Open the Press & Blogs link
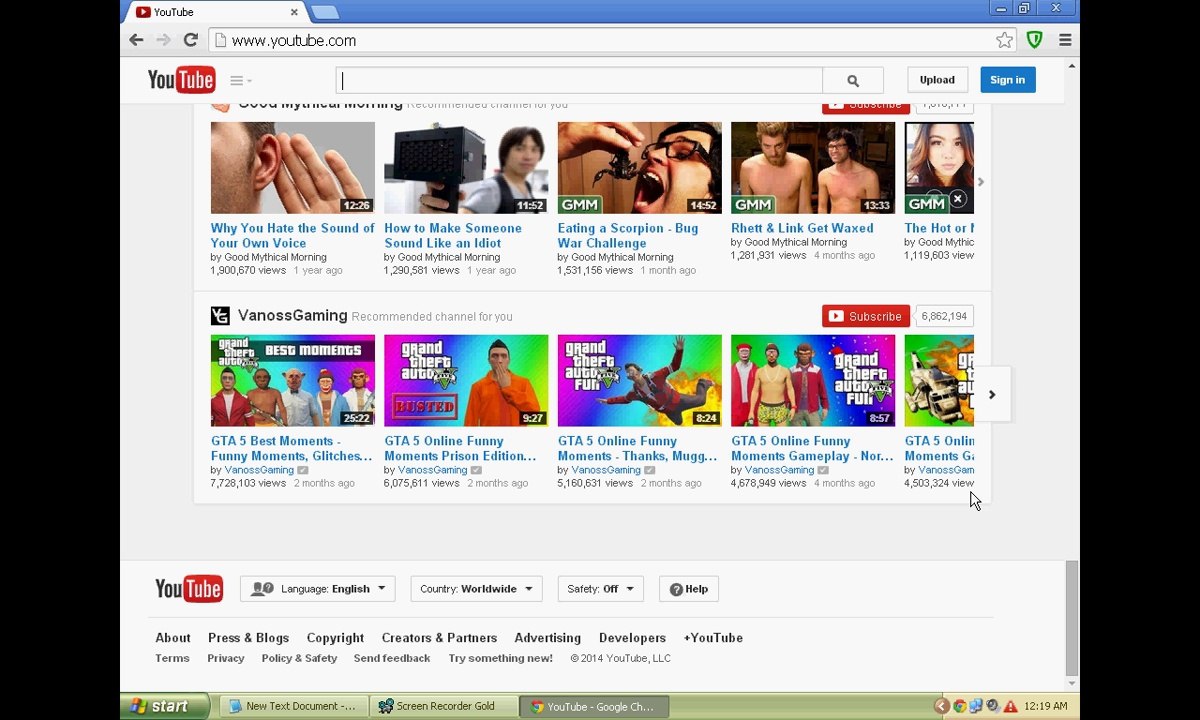The image size is (1200, 720). click(248, 638)
